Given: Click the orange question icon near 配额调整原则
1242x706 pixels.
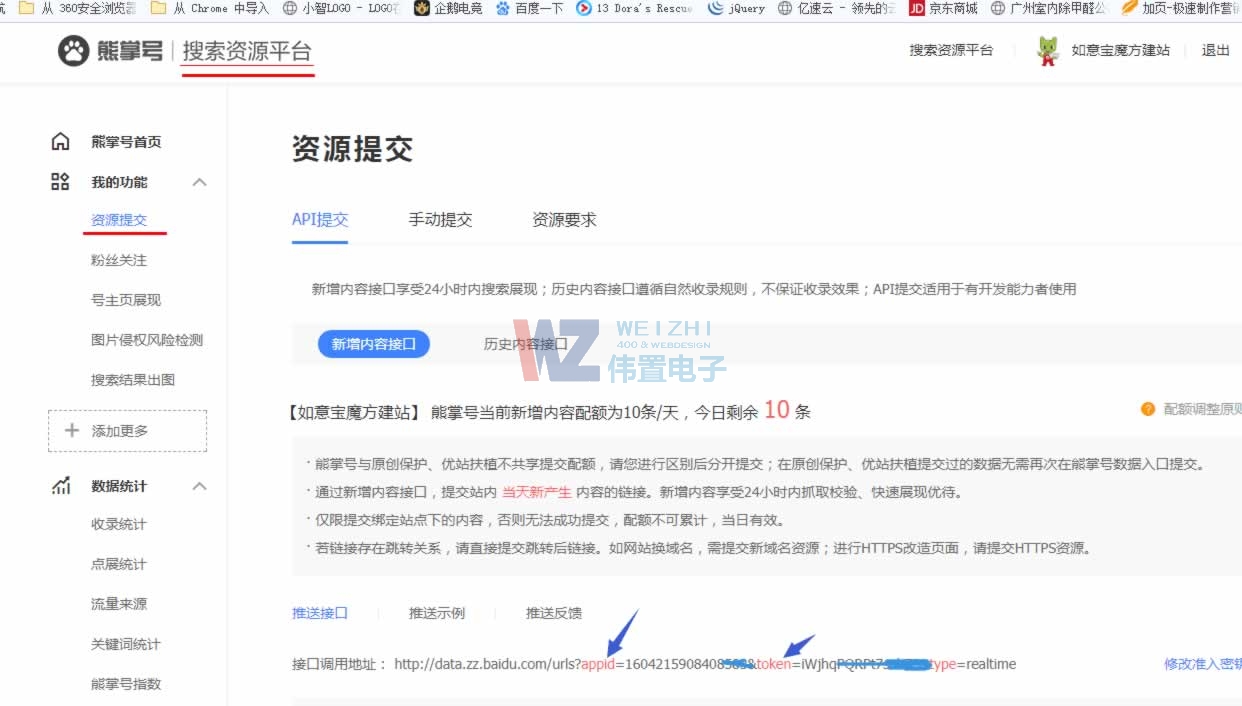Looking at the screenshot, I should (x=1148, y=409).
